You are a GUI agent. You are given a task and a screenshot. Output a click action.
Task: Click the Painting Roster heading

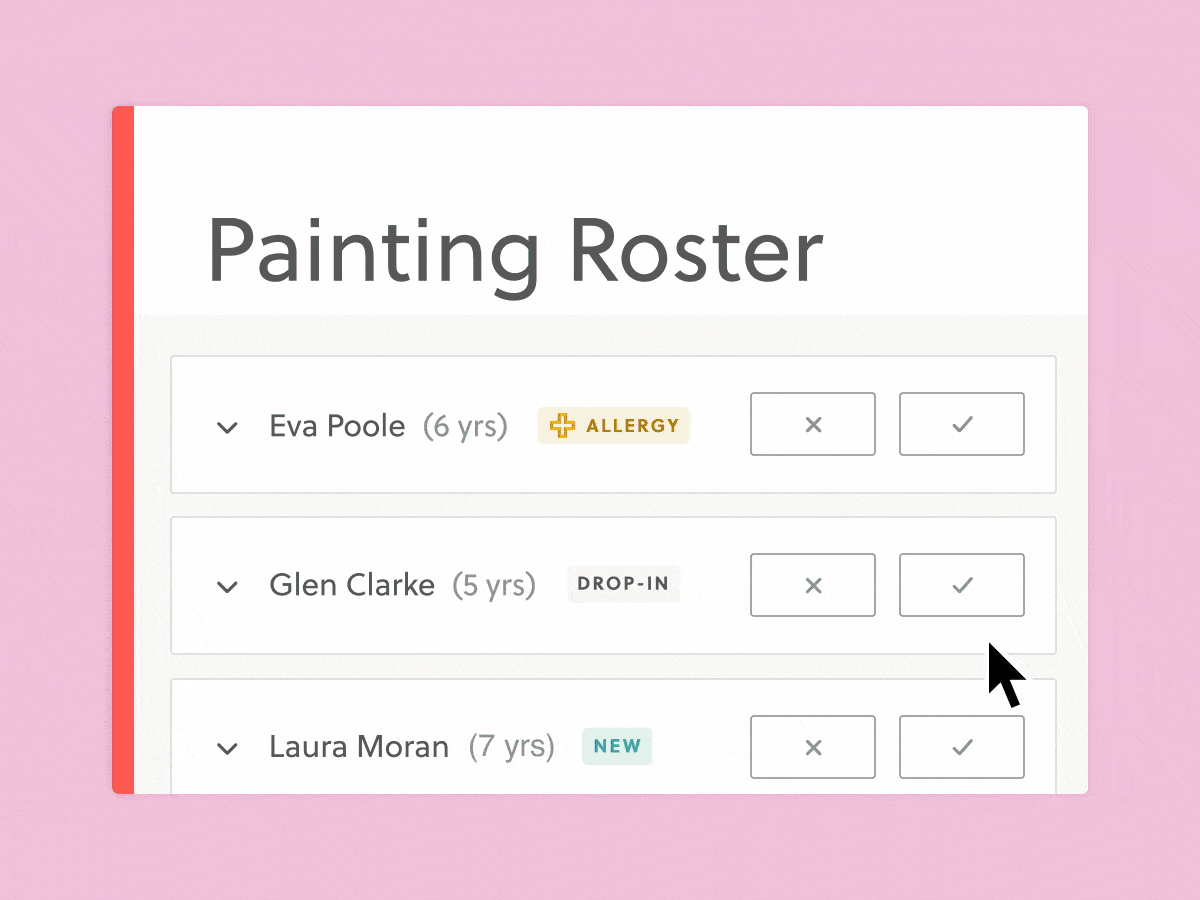[x=515, y=252]
